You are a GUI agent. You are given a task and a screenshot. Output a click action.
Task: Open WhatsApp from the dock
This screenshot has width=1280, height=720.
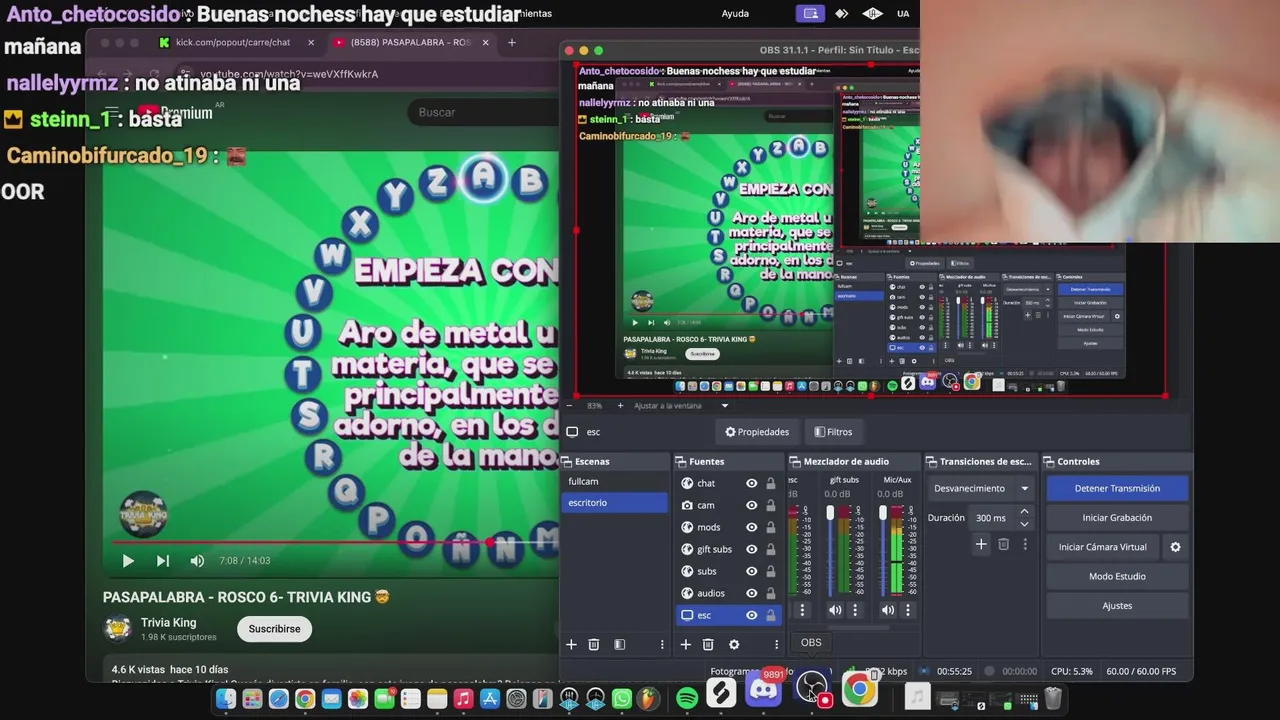622,699
